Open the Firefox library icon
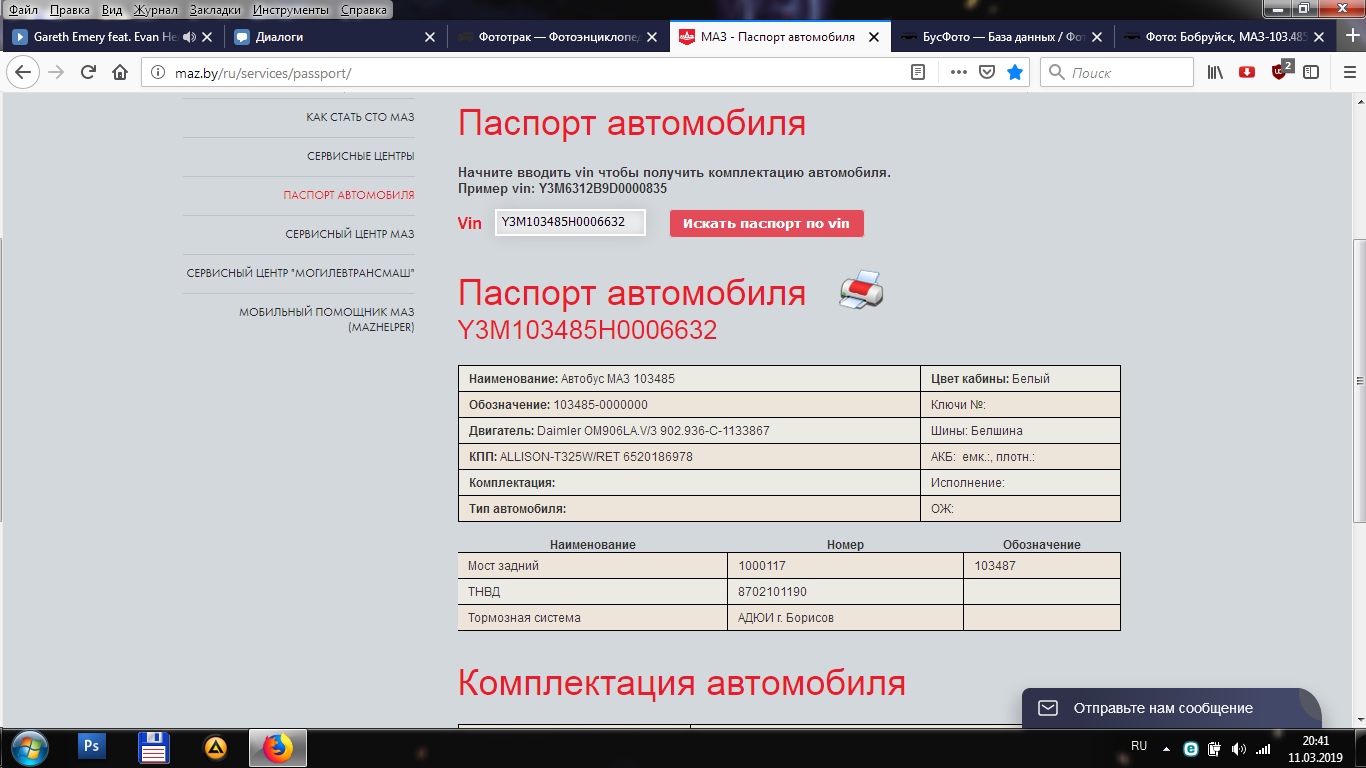 (x=1215, y=72)
